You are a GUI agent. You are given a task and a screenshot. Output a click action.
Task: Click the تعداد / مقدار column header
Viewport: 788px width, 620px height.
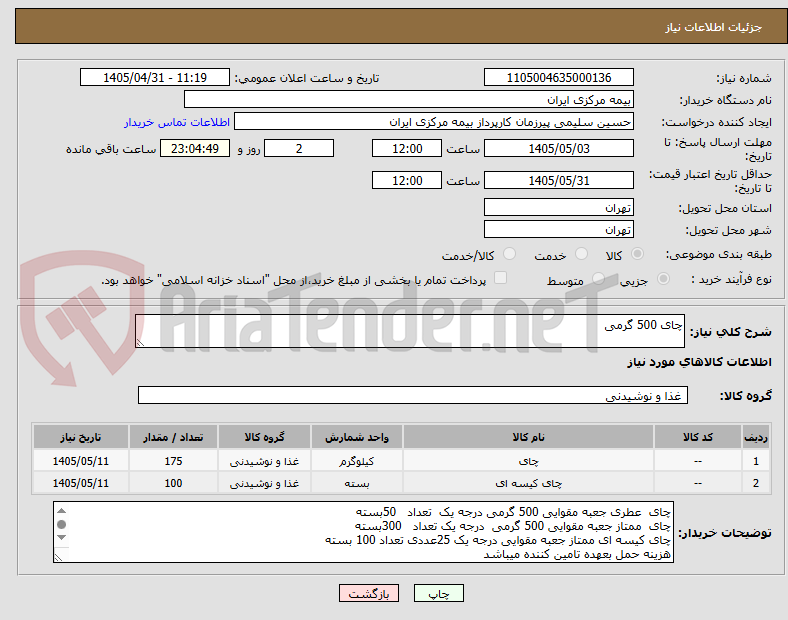coord(173,437)
